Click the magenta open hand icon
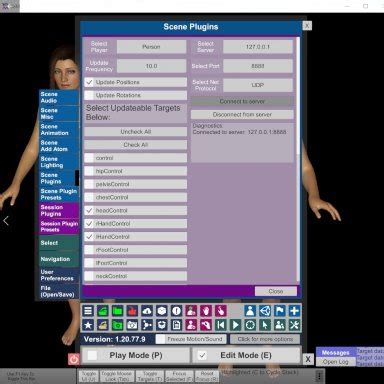 point(206,311)
